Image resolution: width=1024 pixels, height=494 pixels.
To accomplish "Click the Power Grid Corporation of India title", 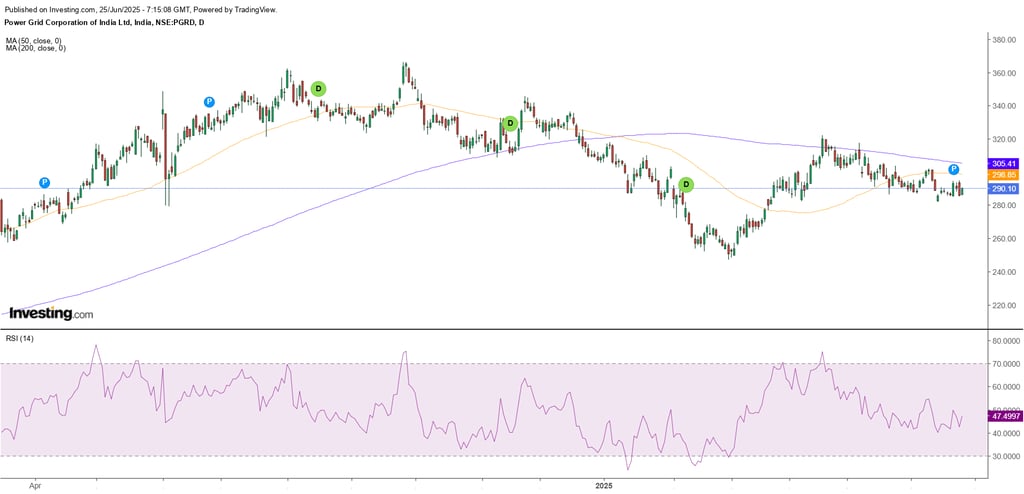I will tap(103, 22).
